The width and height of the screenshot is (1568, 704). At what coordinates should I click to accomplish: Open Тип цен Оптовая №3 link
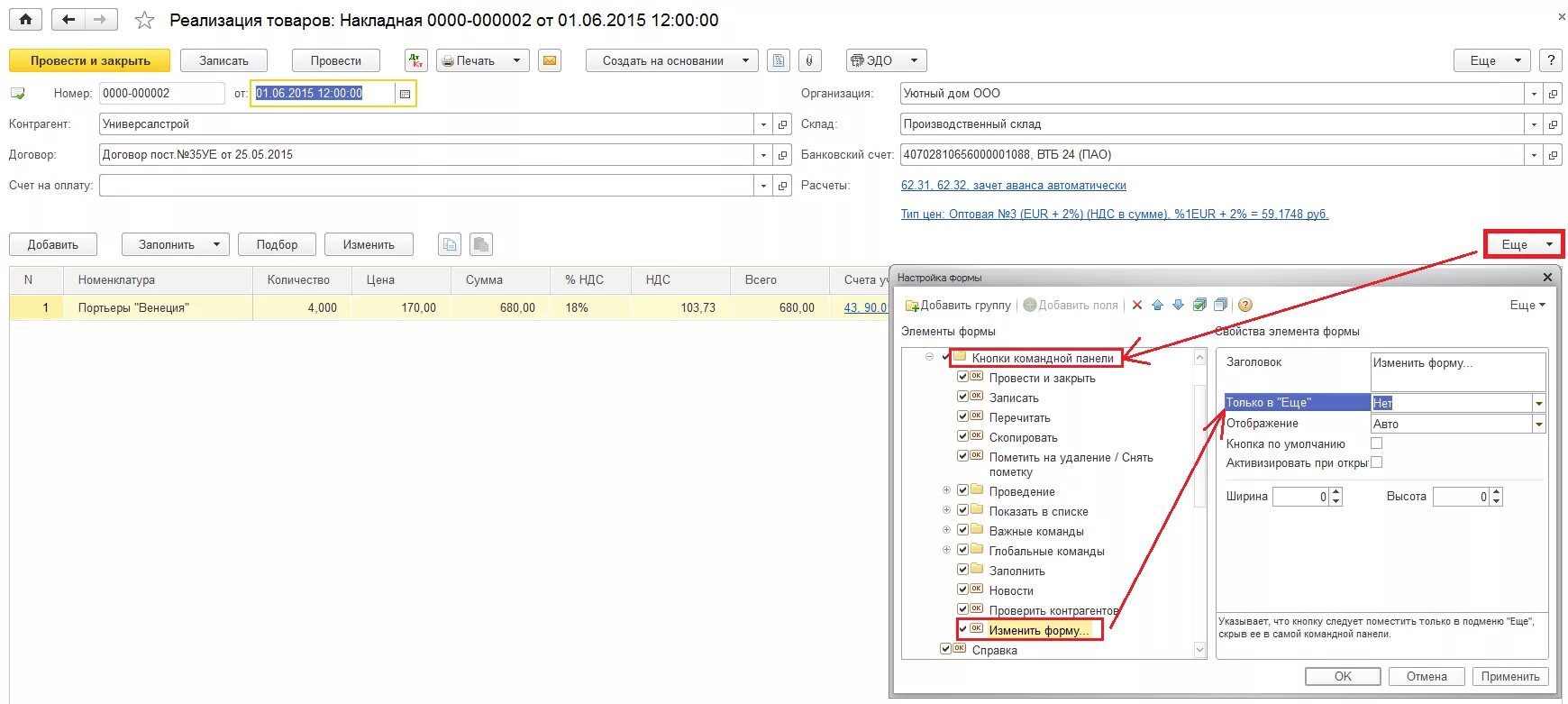point(1115,214)
